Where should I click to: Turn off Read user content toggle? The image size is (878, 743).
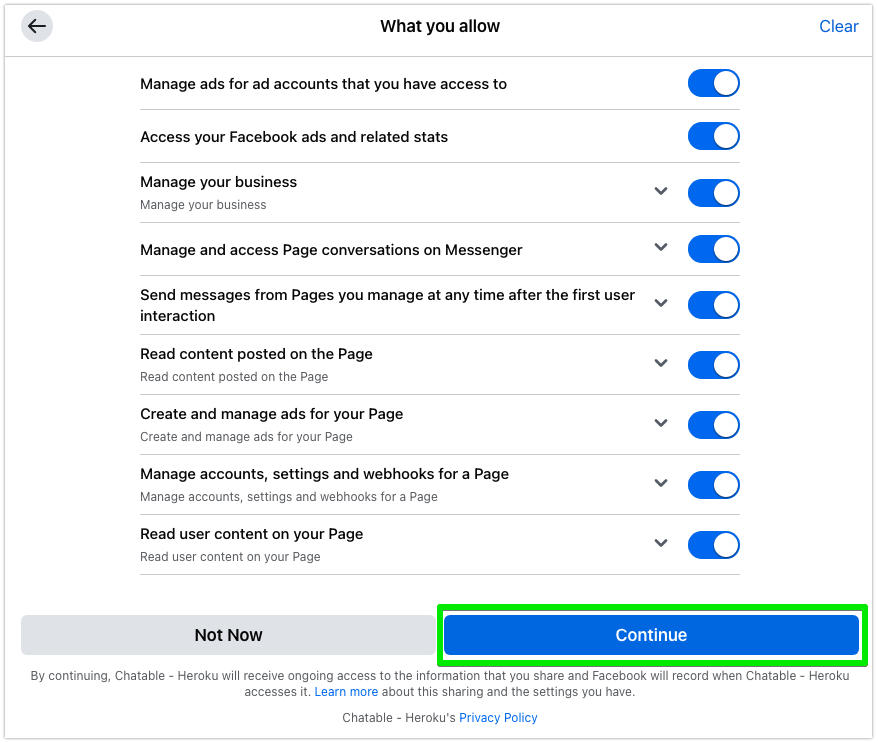click(x=713, y=545)
